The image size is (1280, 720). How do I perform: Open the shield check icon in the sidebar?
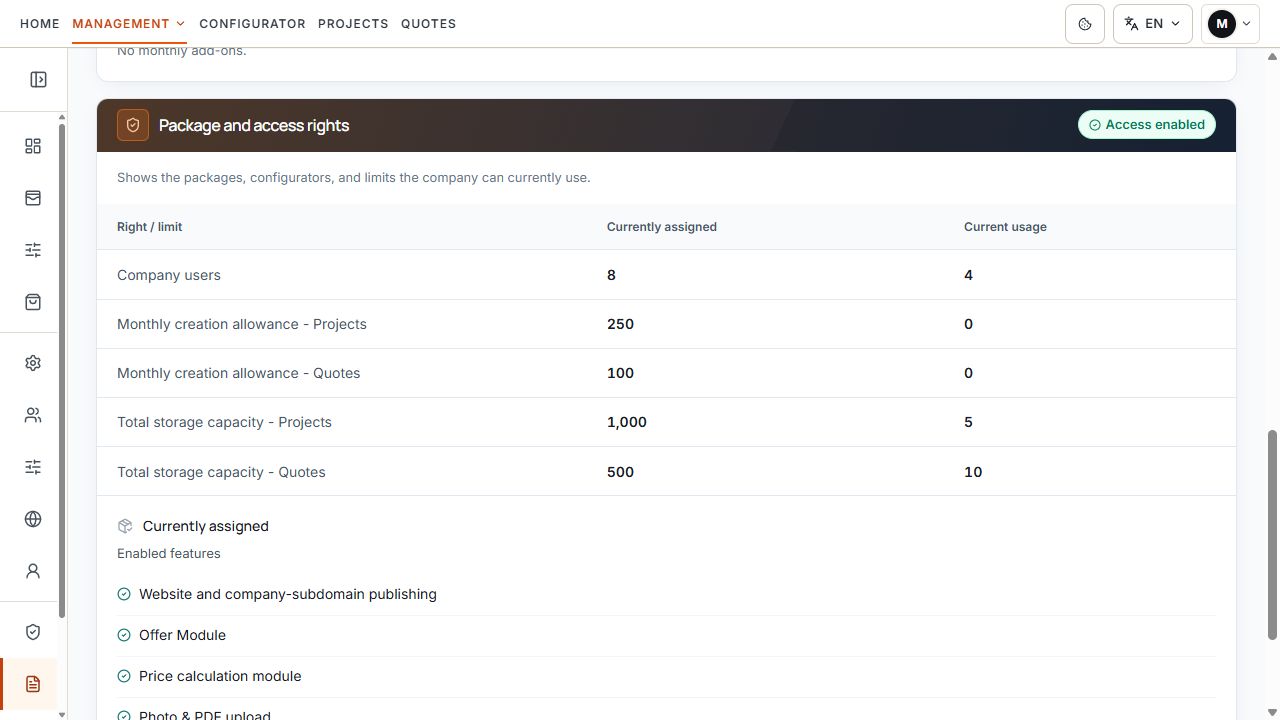pos(33,632)
